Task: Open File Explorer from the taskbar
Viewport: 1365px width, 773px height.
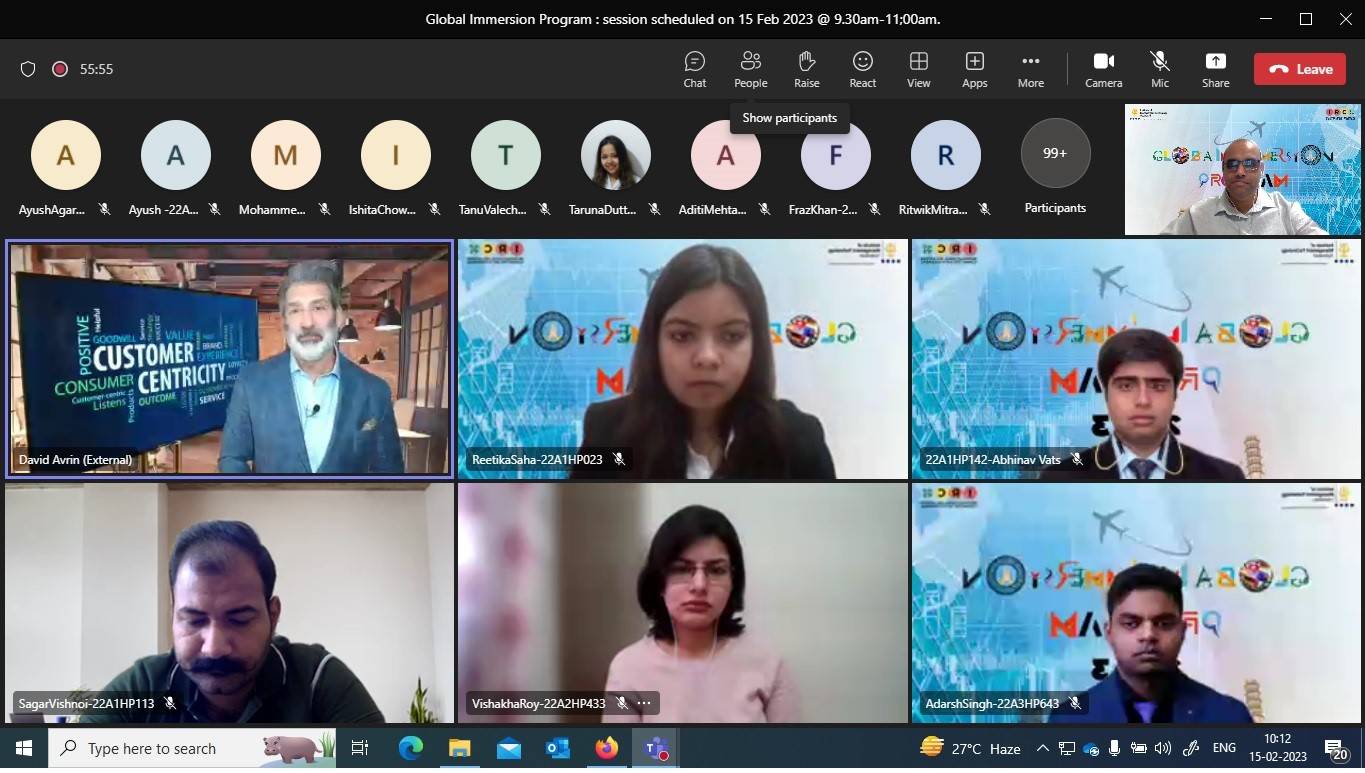Action: tap(459, 748)
